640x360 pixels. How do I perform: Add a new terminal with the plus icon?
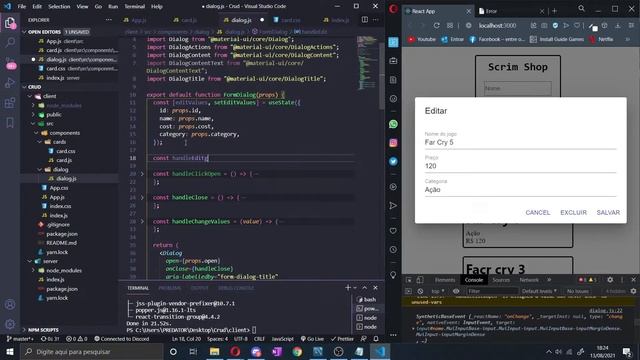coord(348,288)
